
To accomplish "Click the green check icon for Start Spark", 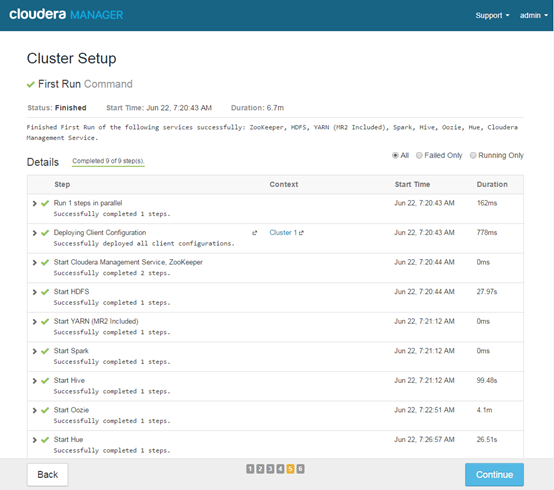I will click(45, 351).
